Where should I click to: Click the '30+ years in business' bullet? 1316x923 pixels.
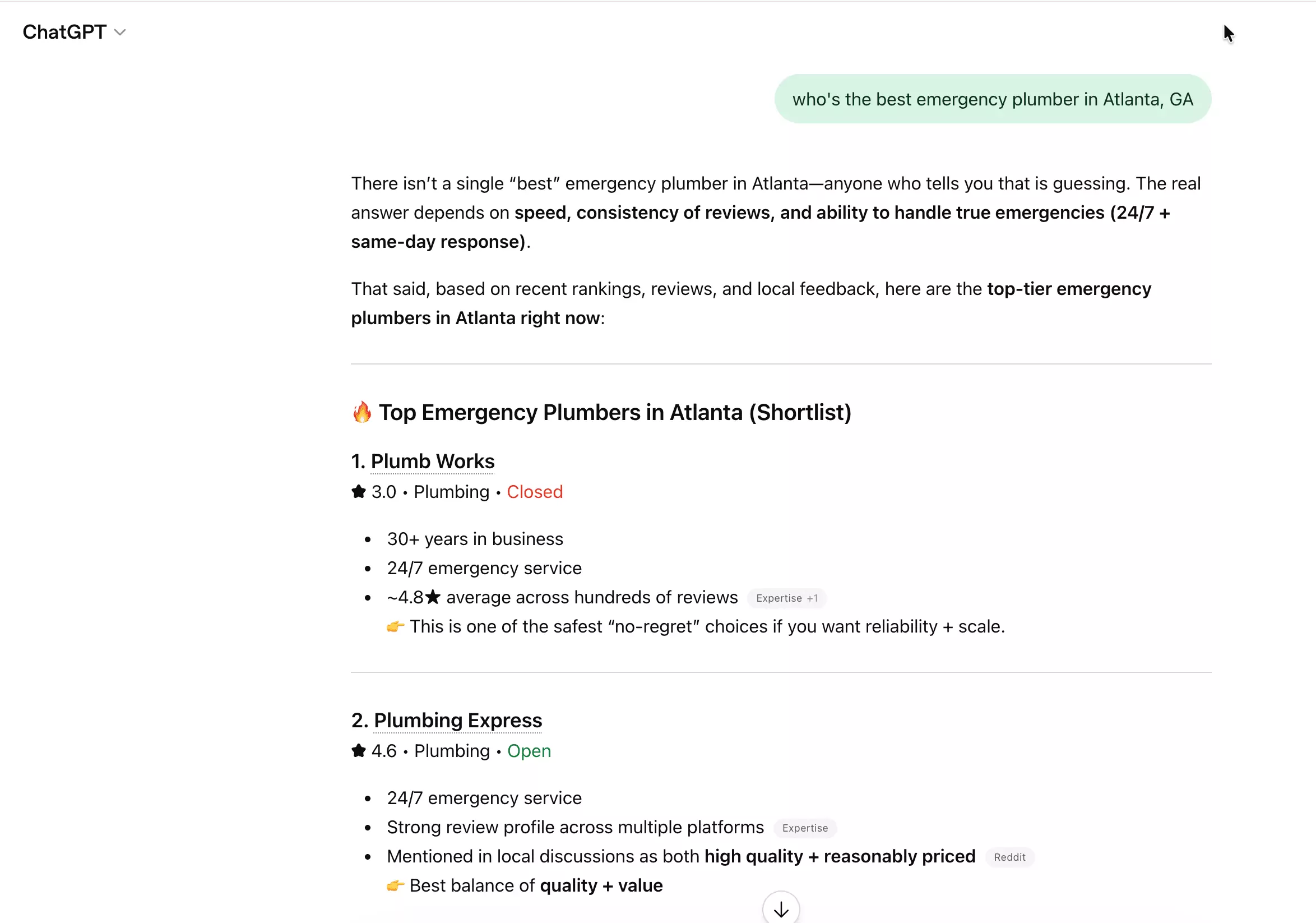click(475, 539)
